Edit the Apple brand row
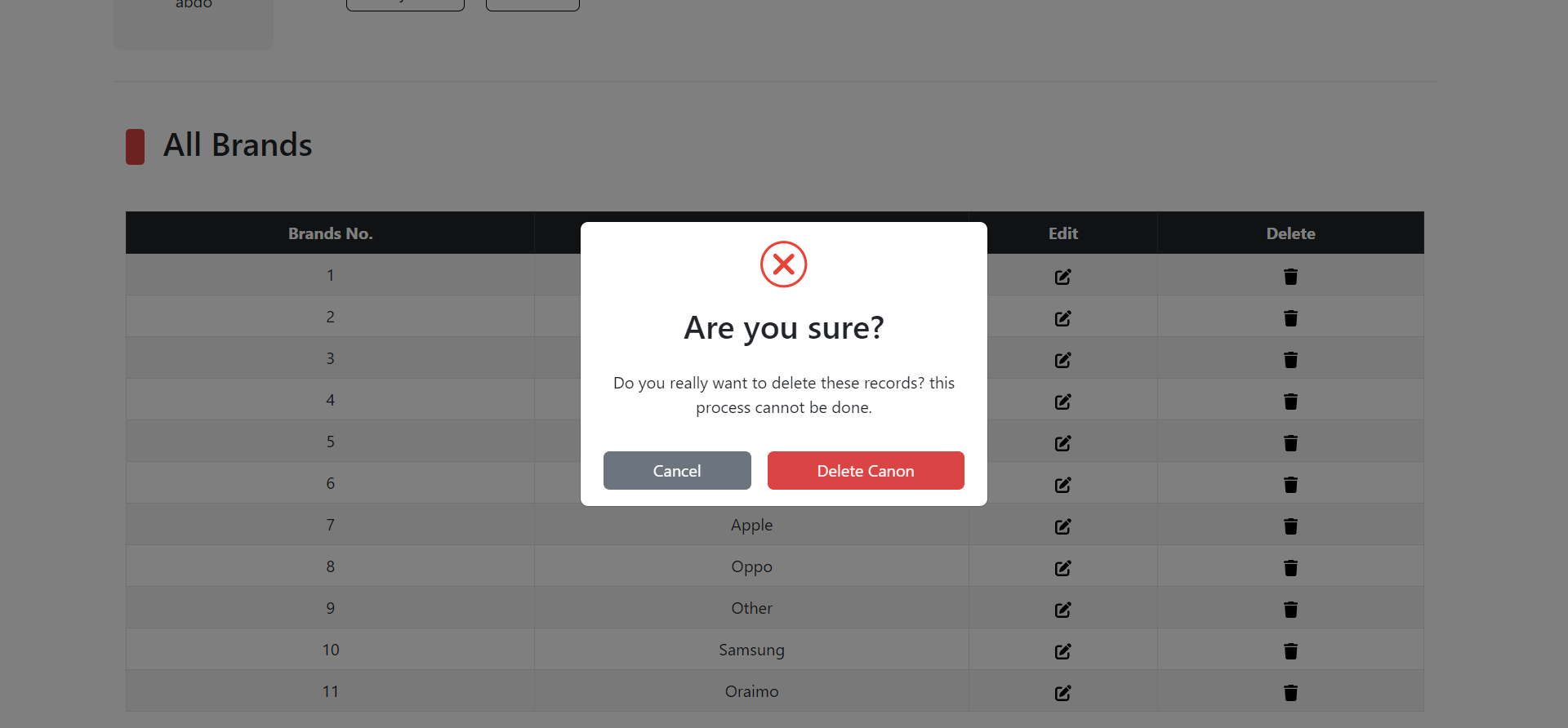Screen dimensions: 1568x728 1062,526
